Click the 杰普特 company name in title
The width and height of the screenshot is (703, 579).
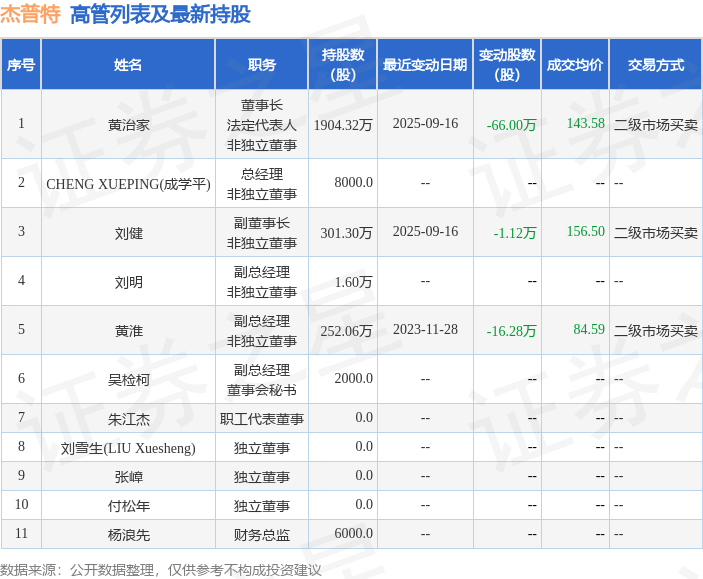[x=30, y=14]
